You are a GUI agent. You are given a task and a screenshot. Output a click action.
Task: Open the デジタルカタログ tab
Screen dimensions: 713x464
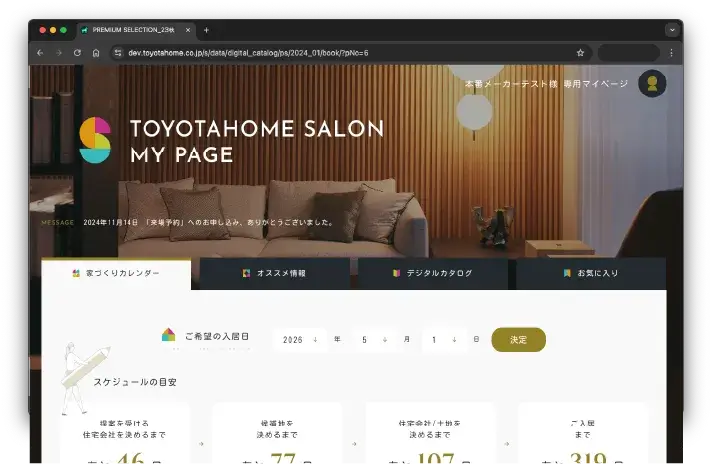[433, 273]
